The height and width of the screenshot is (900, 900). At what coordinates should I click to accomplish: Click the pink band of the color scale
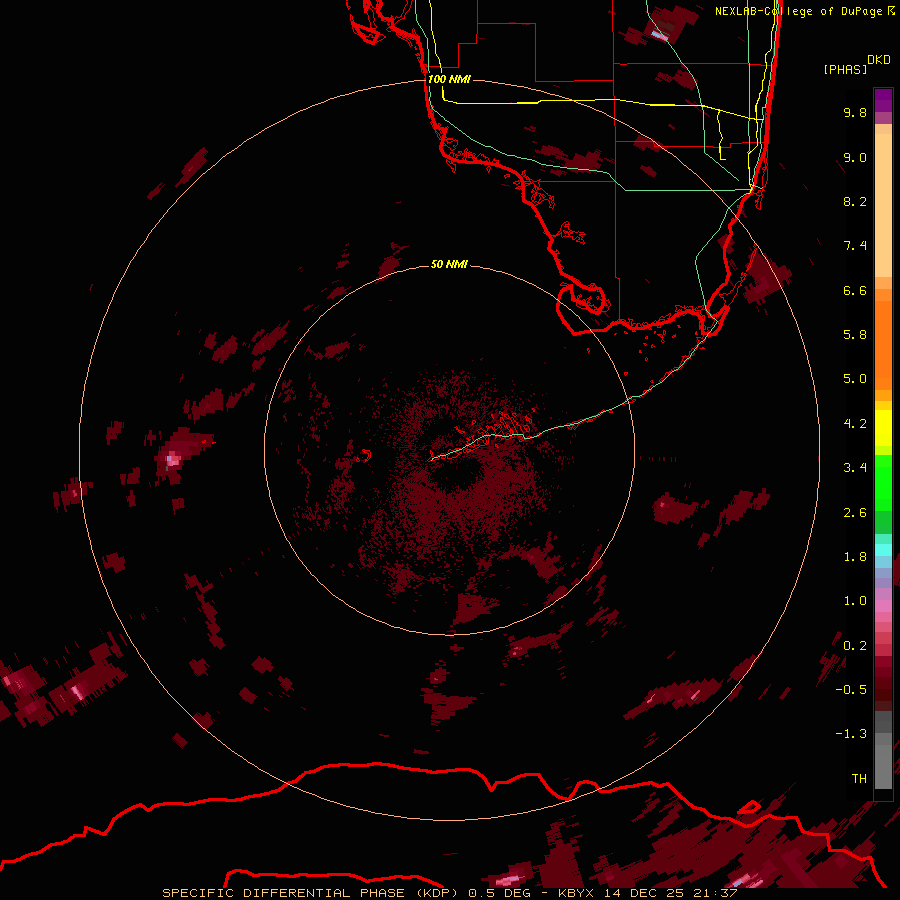[x=883, y=606]
